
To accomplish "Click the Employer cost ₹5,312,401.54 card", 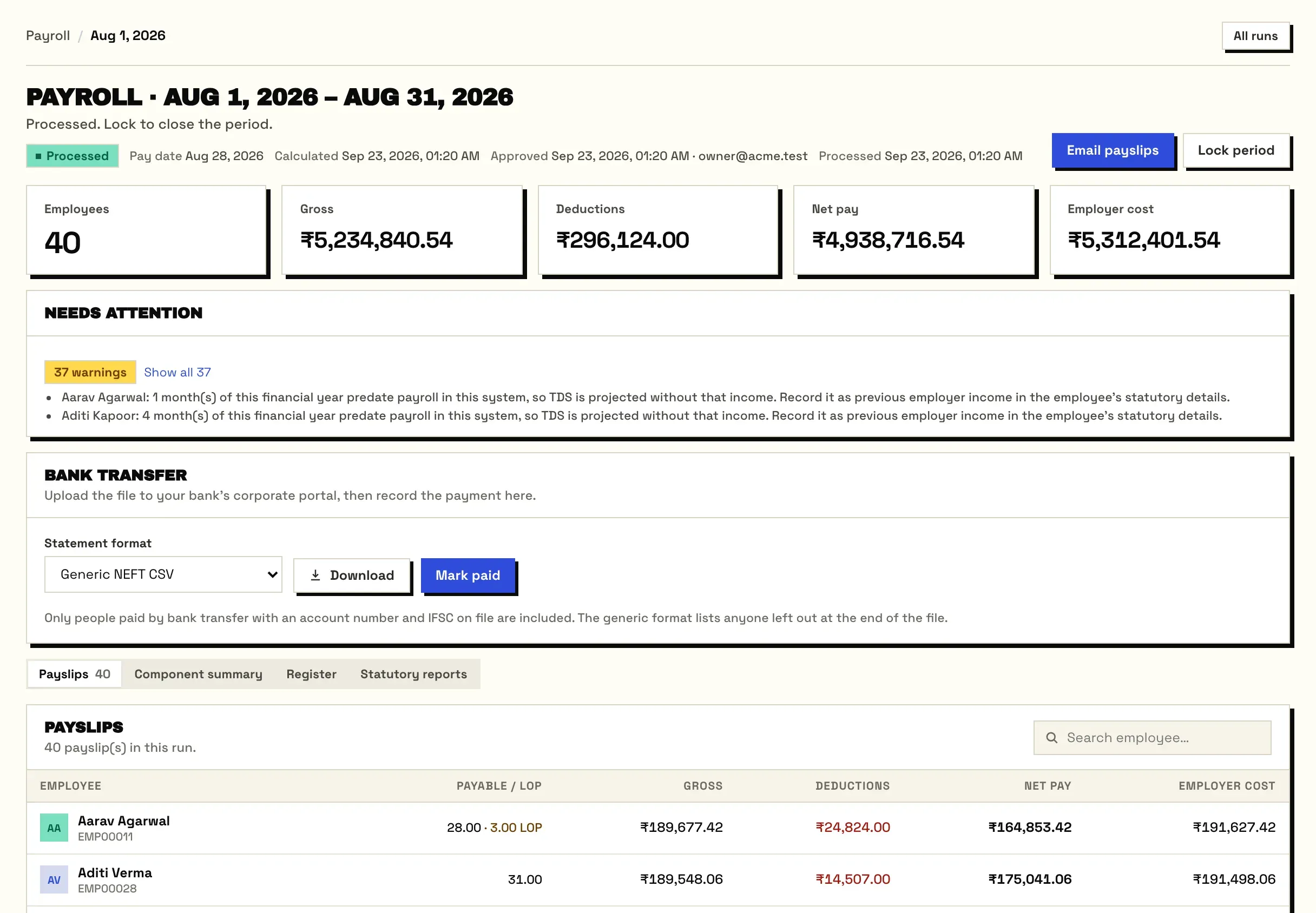I will pos(1169,230).
